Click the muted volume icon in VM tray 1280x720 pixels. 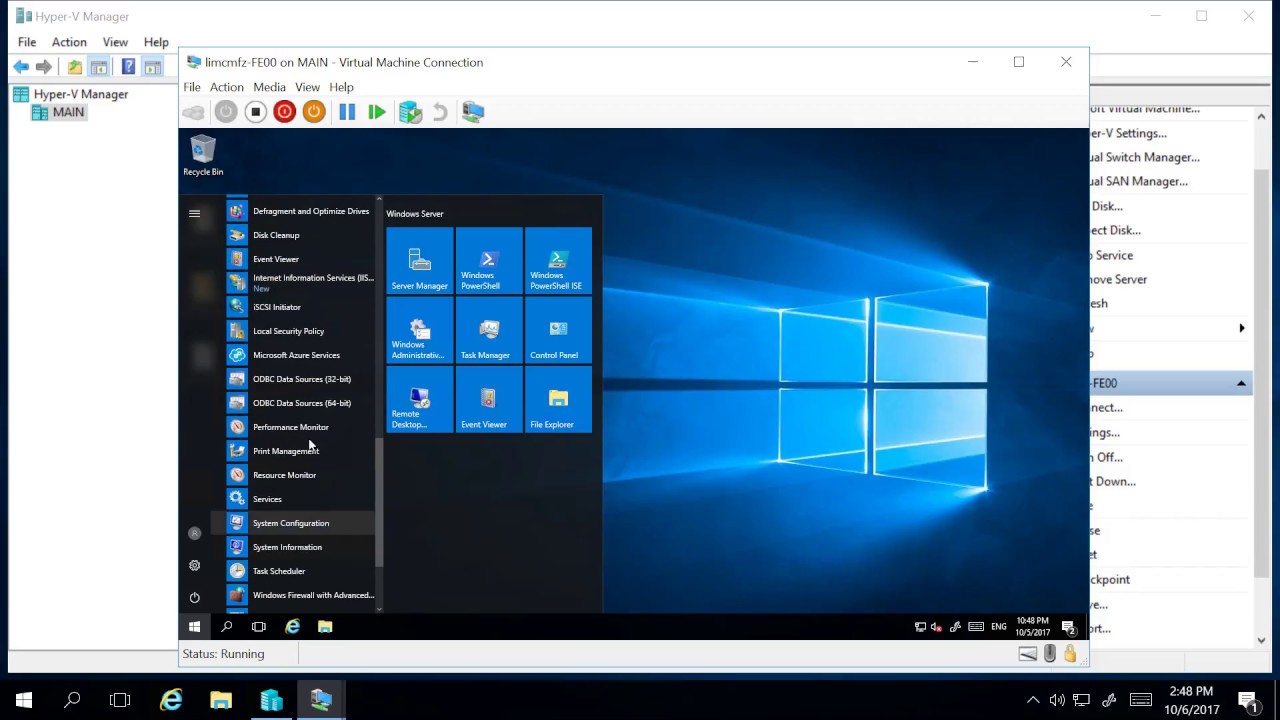(936, 627)
